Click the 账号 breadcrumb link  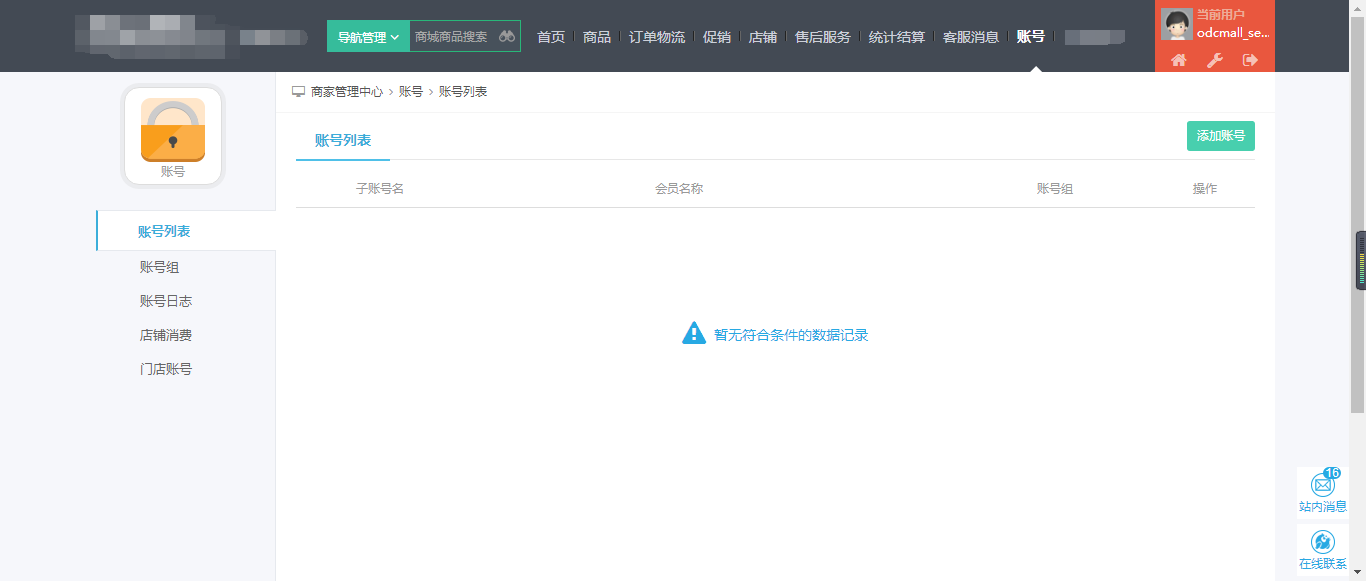pyautogui.click(x=411, y=91)
